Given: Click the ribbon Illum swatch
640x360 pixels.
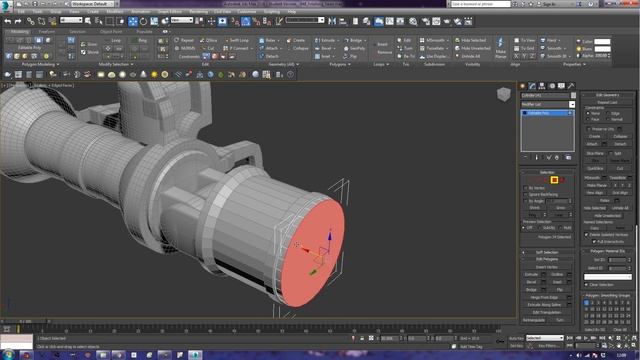Looking at the screenshot, I should click(x=602, y=49).
